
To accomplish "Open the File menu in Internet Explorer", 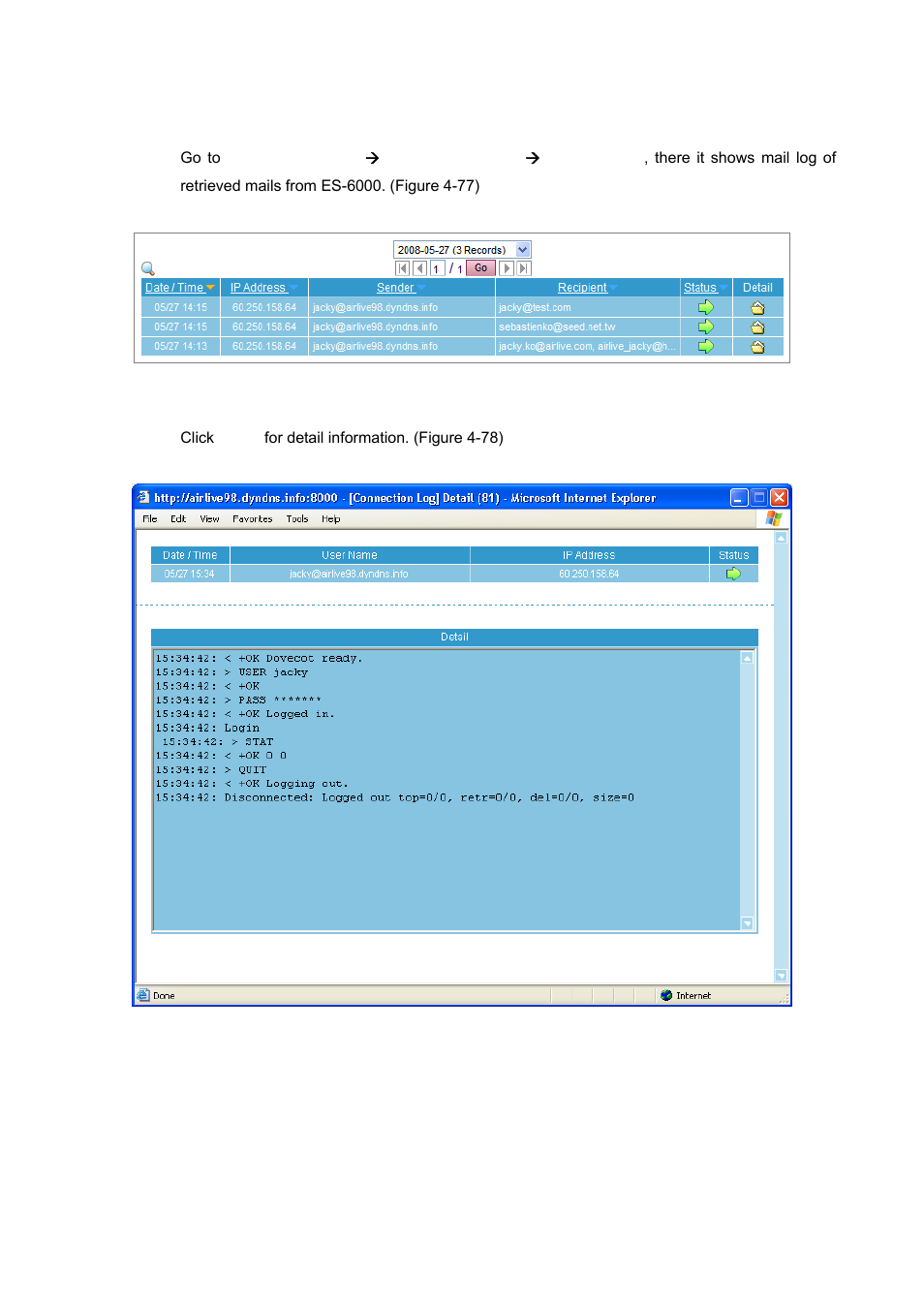I will tap(150, 519).
